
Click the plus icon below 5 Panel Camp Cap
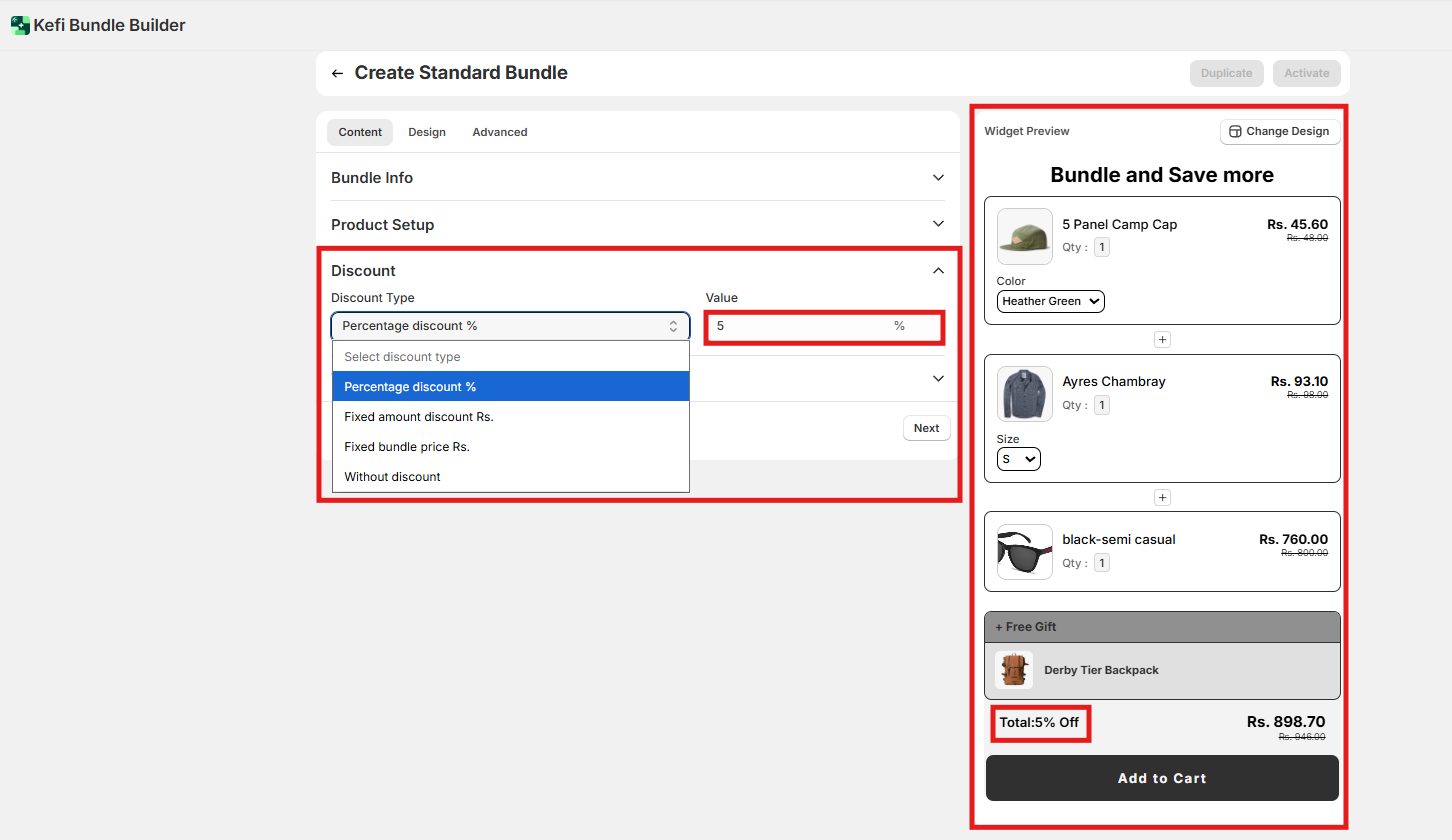(x=1162, y=340)
